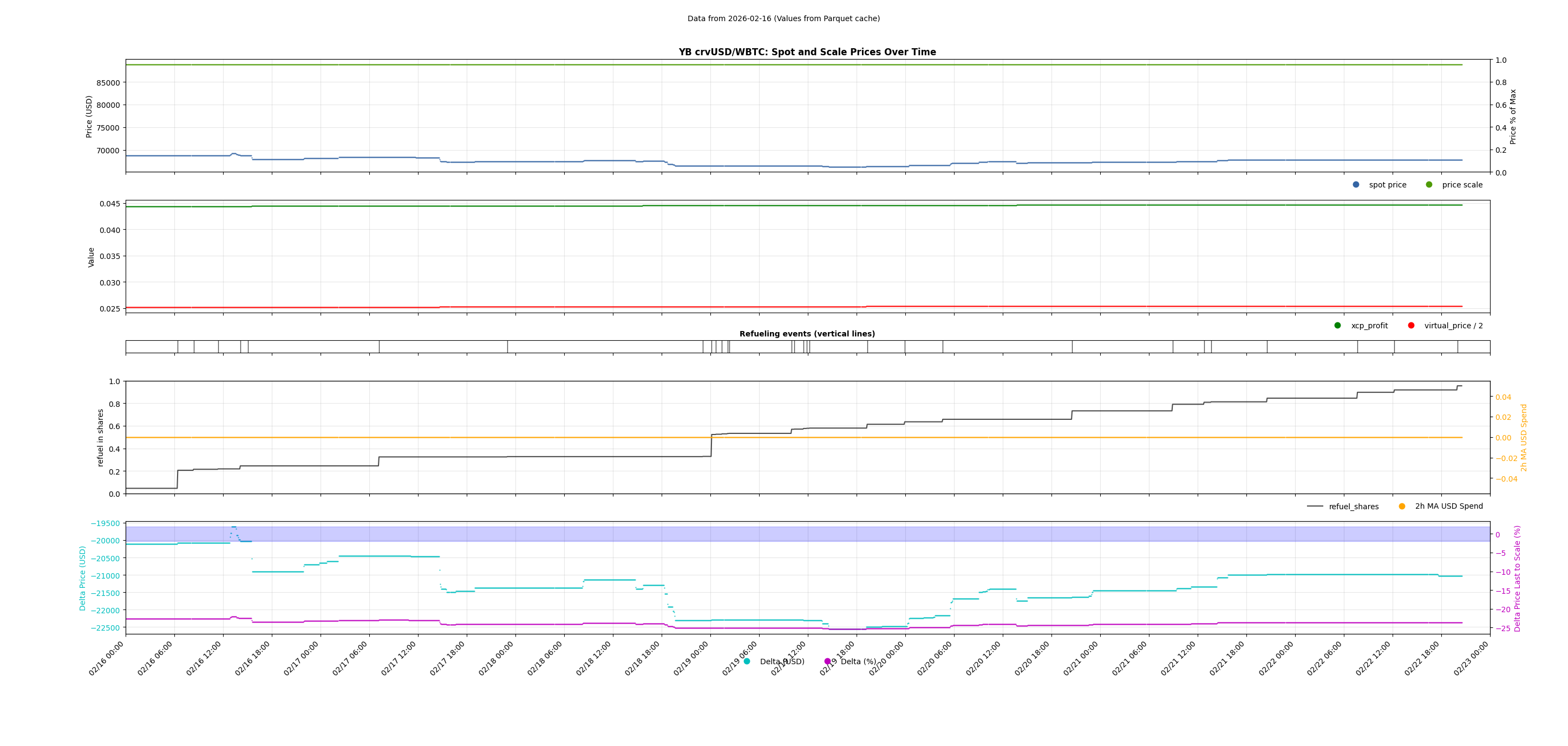1568x746 pixels.
Task: Click the red virtual_price / 2 legend dot
Action: tap(1411, 325)
